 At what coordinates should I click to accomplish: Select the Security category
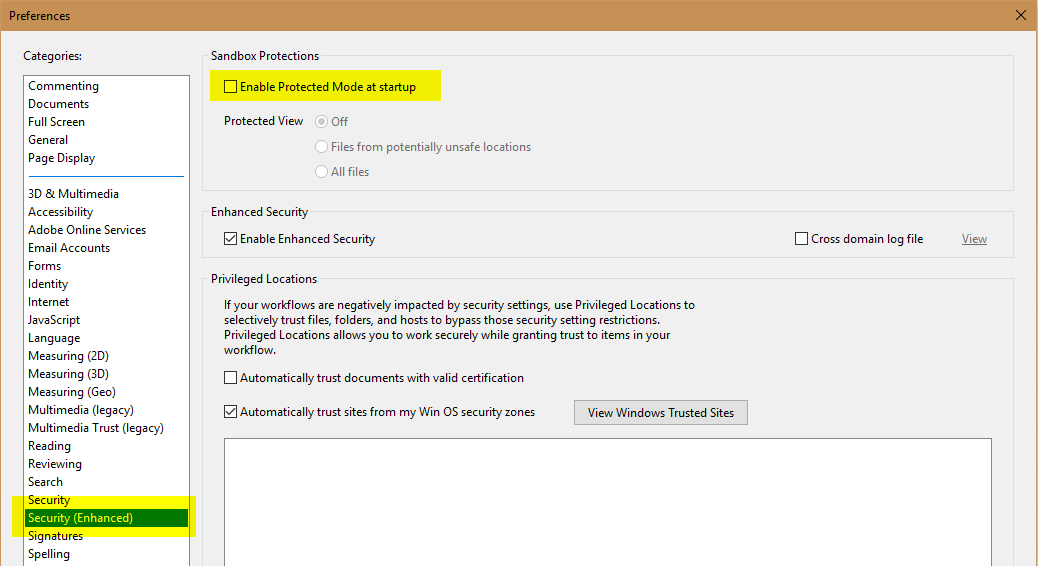point(49,500)
